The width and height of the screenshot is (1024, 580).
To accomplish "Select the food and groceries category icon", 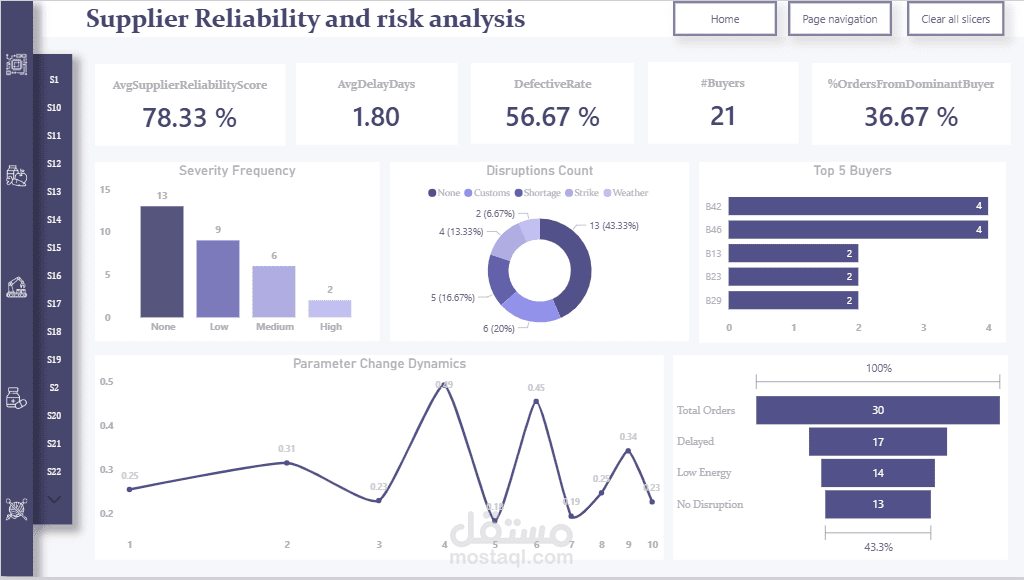I will pyautogui.click(x=16, y=175).
